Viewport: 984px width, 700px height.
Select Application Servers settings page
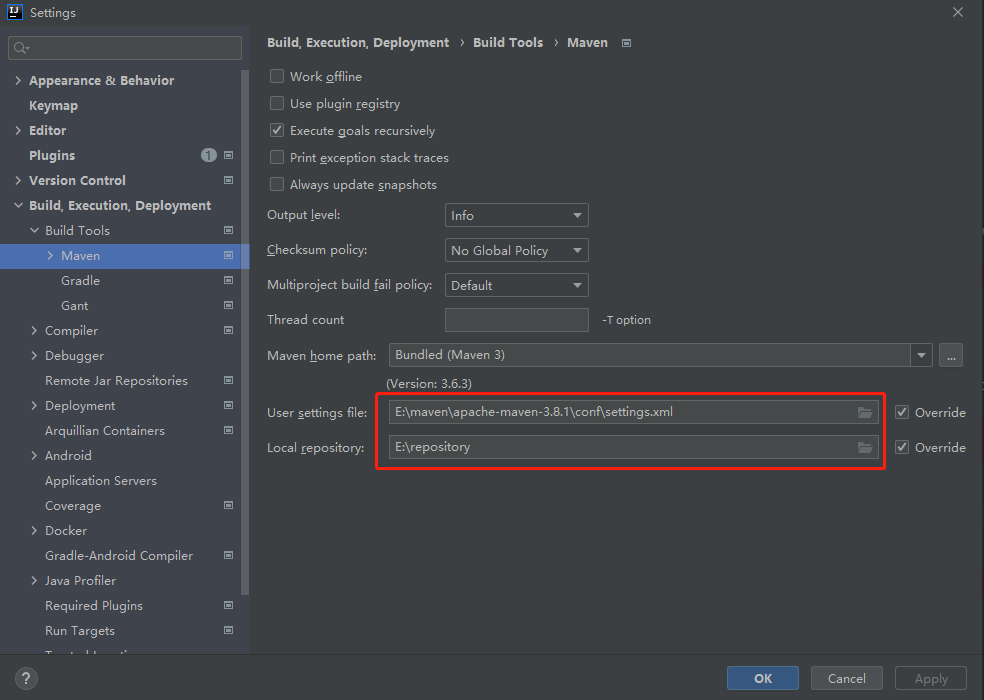pyautogui.click(x=101, y=481)
